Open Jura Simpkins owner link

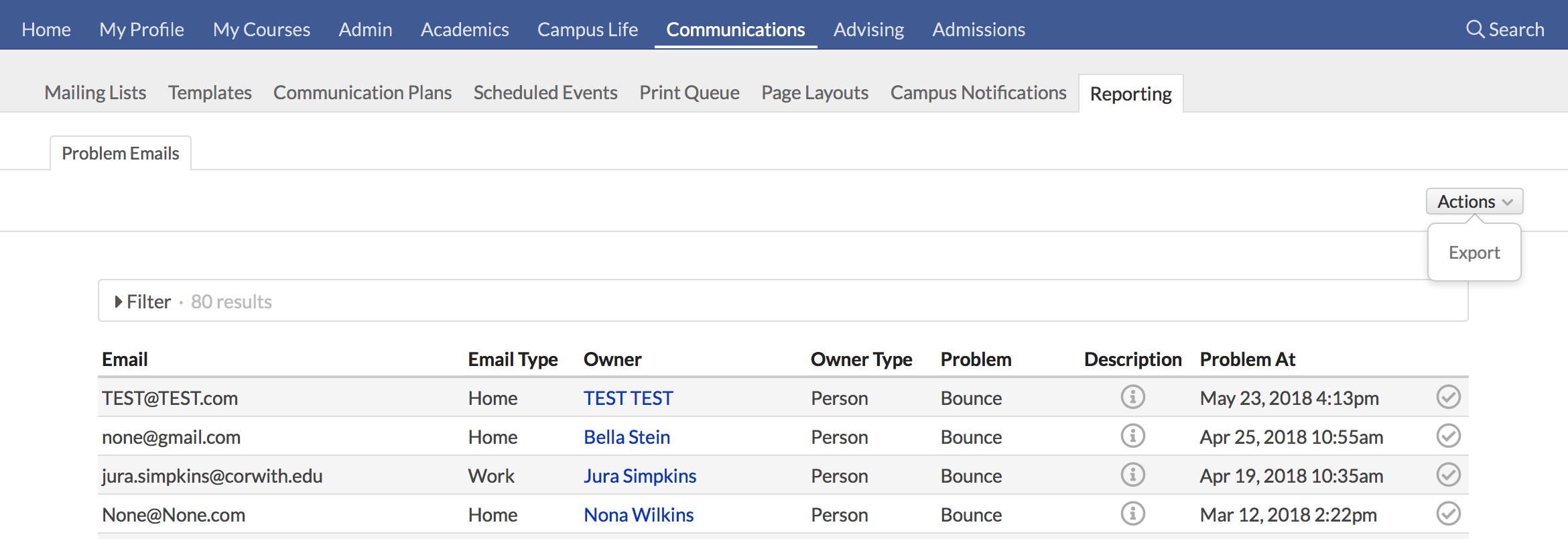[639, 476]
